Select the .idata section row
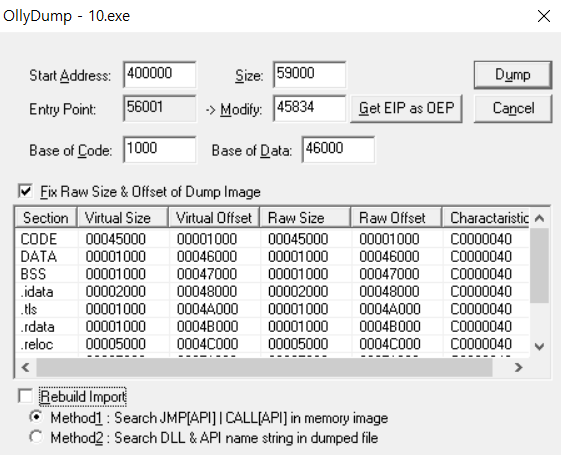 coord(272,292)
